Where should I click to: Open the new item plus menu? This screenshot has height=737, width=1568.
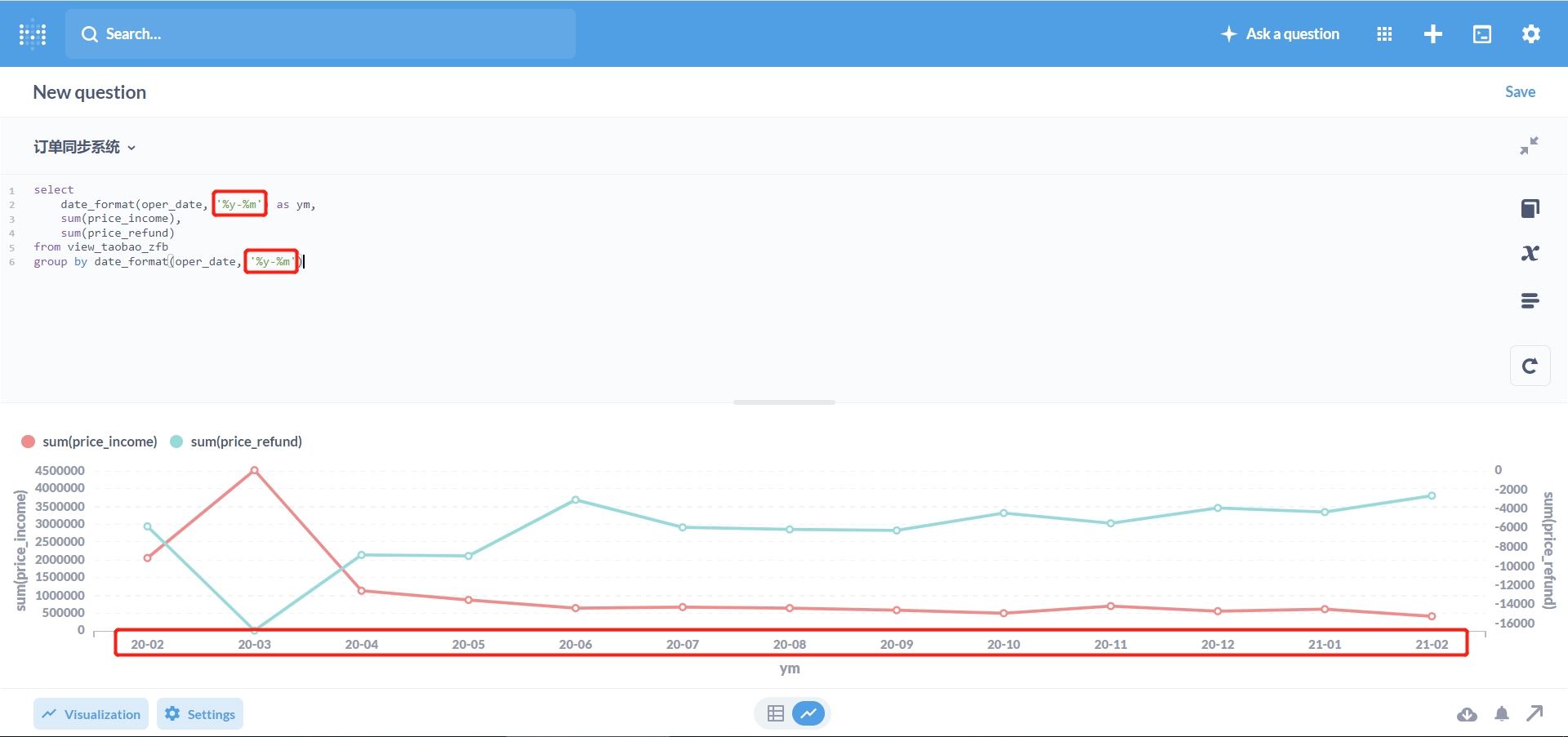(1432, 33)
